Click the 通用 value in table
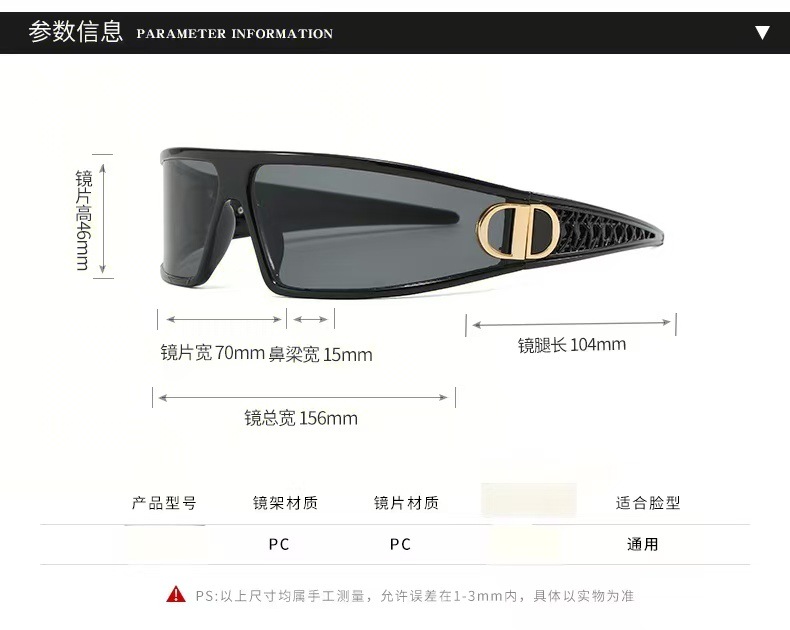 642,544
